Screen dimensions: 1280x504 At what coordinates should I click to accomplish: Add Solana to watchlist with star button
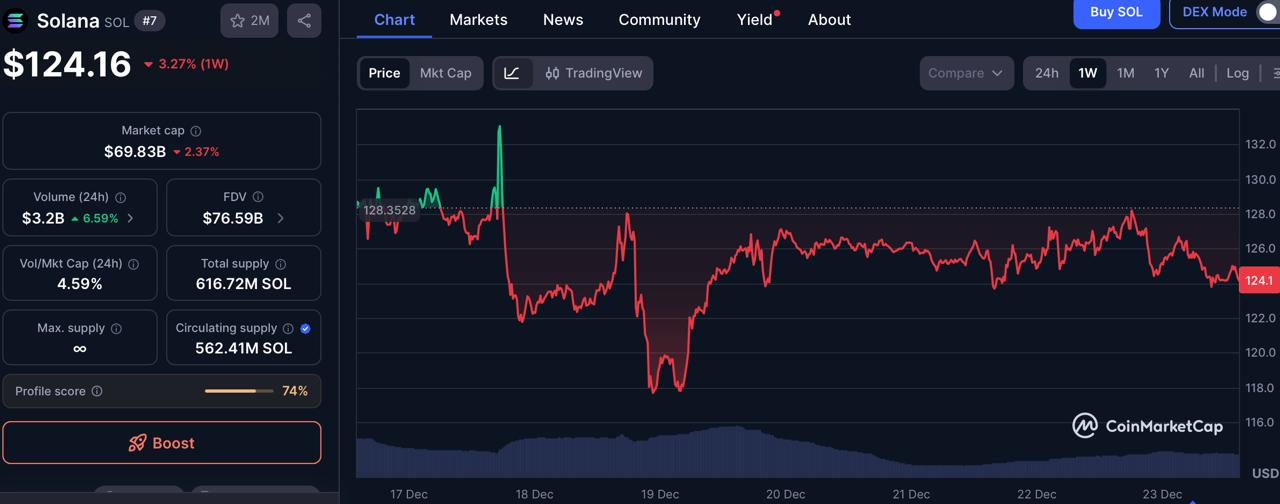(249, 20)
